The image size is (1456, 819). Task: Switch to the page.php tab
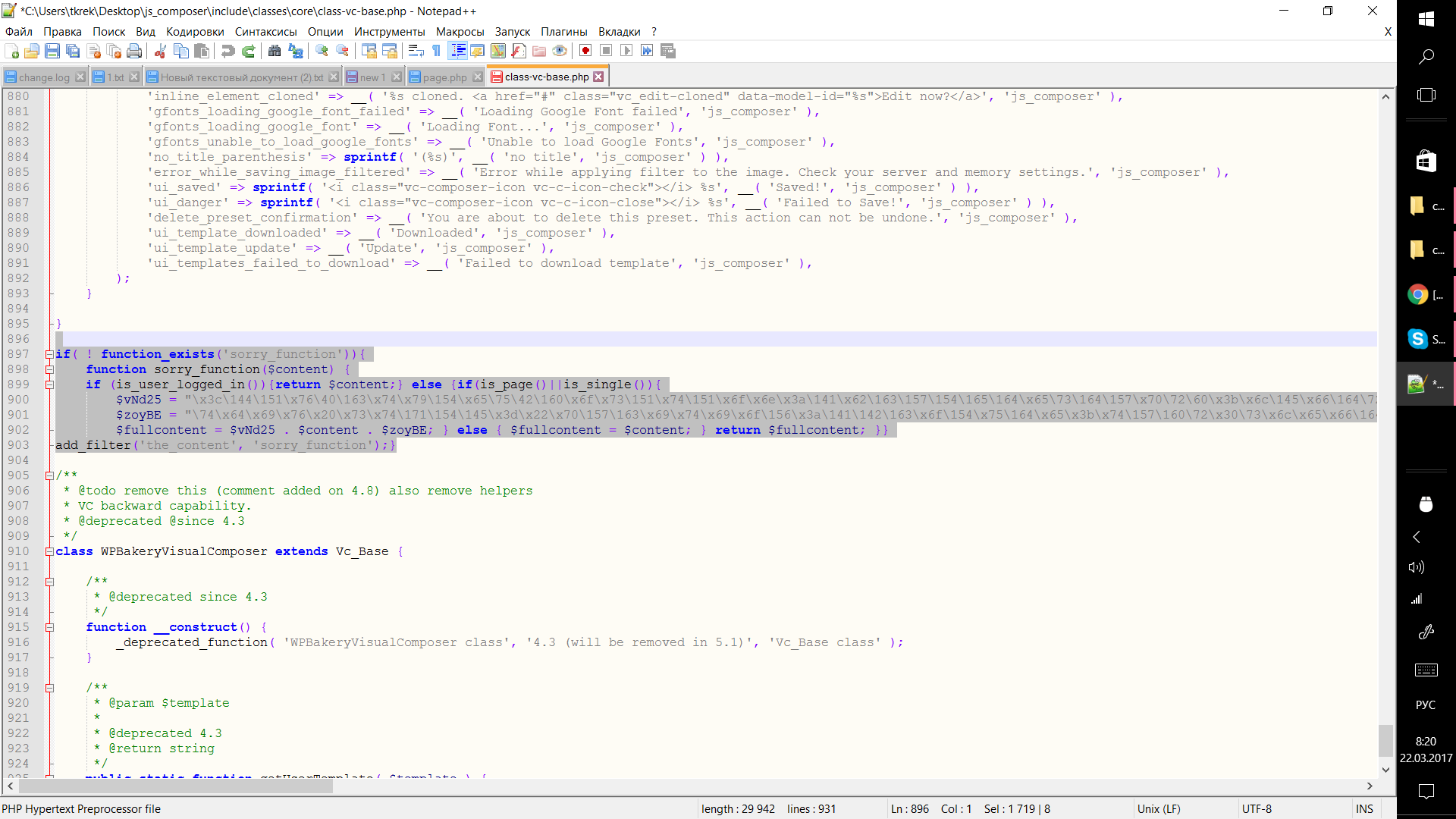tap(444, 77)
